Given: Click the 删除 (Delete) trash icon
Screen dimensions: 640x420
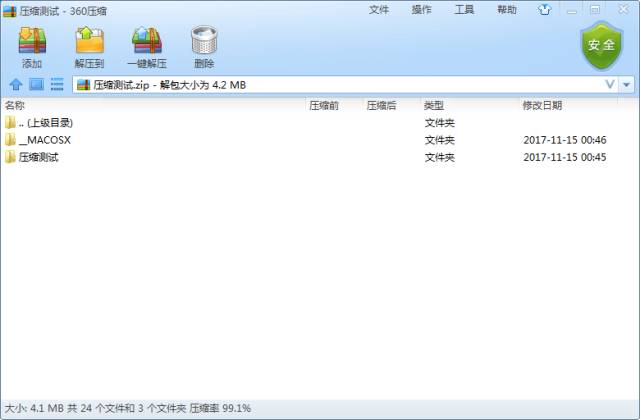Looking at the screenshot, I should point(204,40).
